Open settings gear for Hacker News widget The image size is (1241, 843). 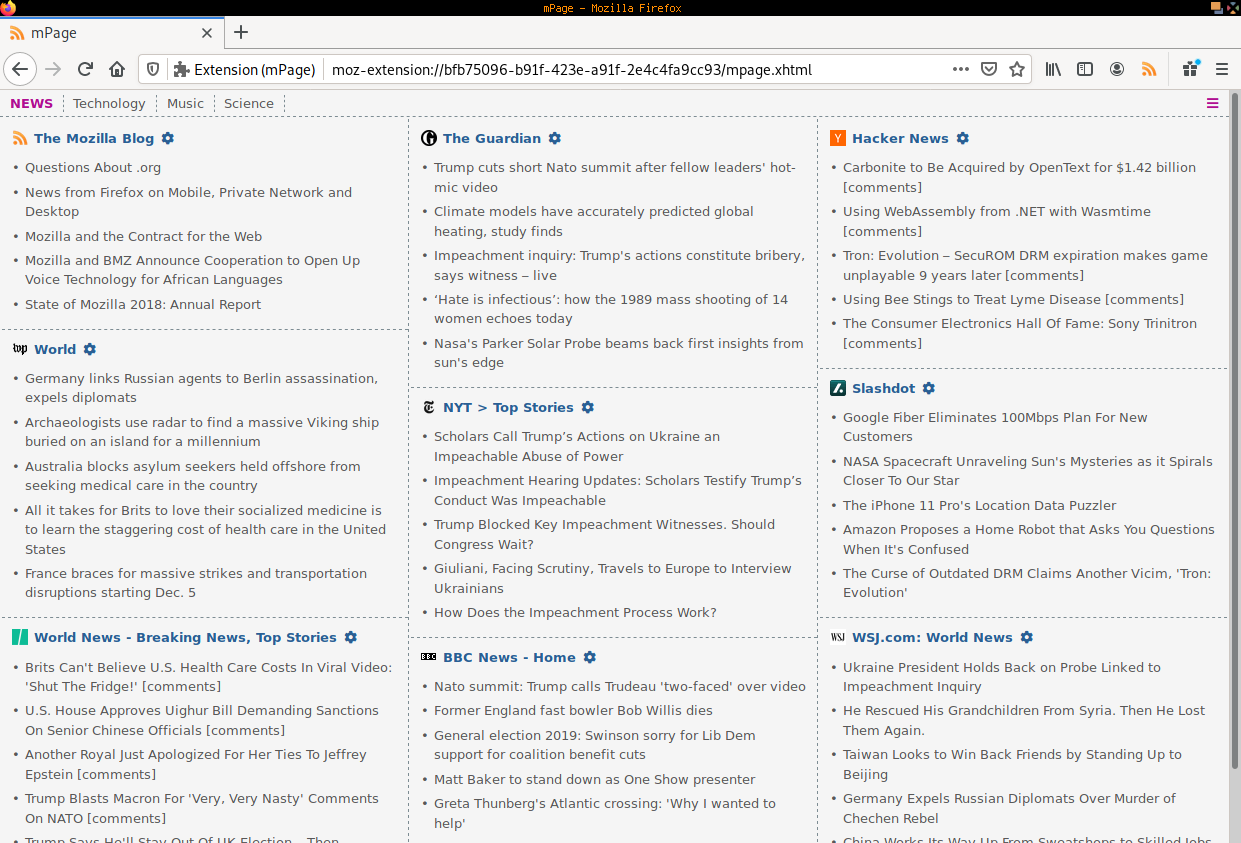tap(963, 138)
